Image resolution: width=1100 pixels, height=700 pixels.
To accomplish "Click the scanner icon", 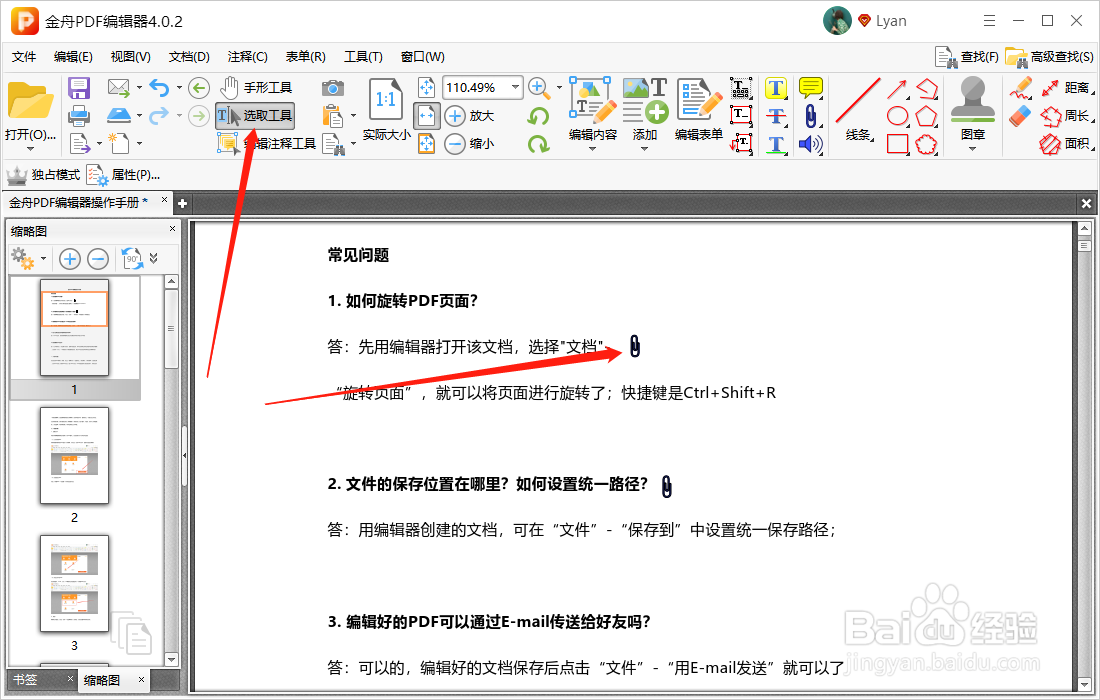I will tap(119, 115).
